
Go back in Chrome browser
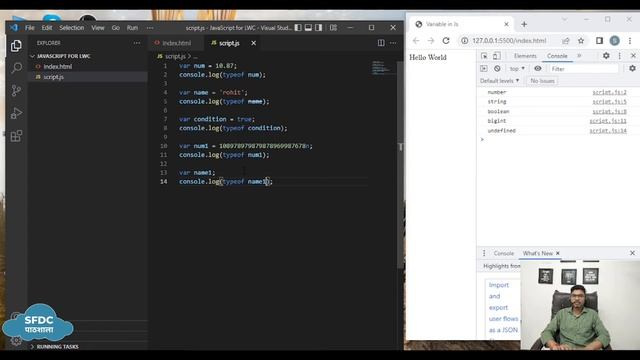tap(416, 40)
